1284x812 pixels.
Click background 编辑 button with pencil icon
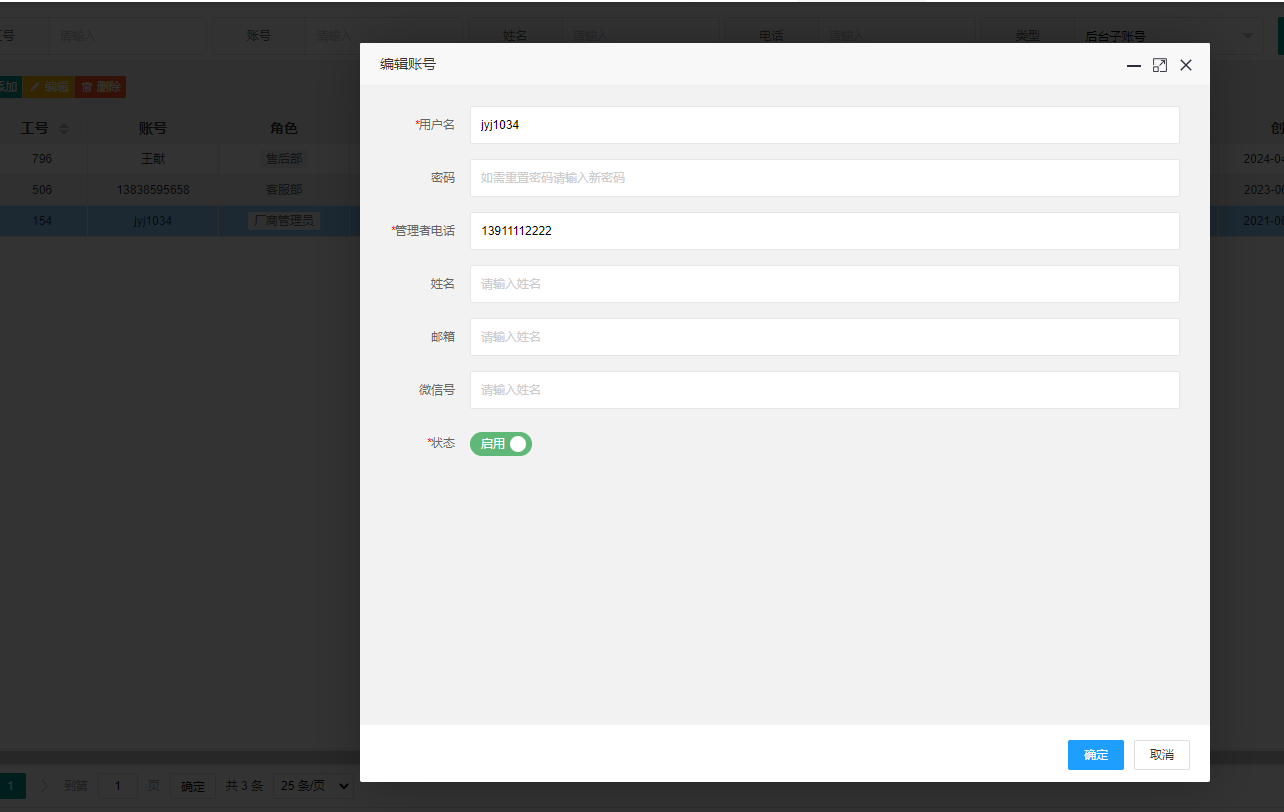(x=48, y=87)
